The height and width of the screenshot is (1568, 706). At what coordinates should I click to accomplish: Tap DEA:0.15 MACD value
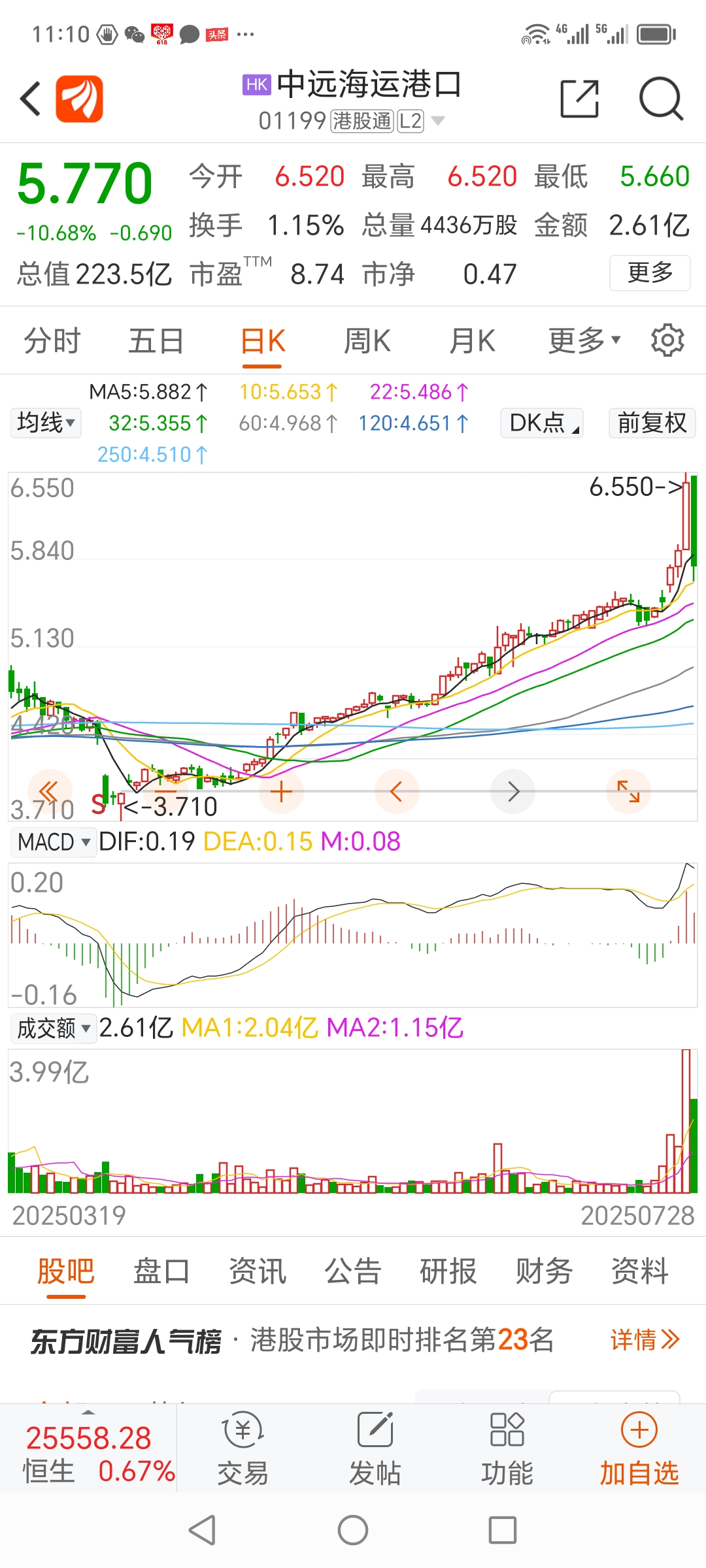tap(258, 841)
